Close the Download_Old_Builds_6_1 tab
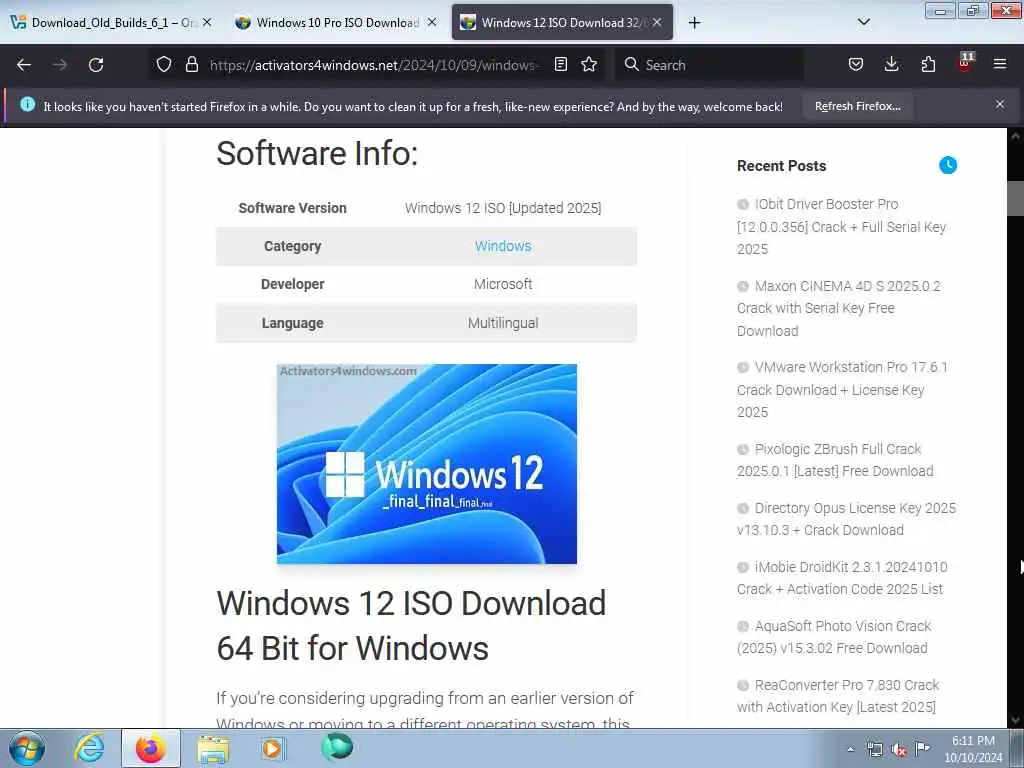The height and width of the screenshot is (768, 1024). coord(207,22)
